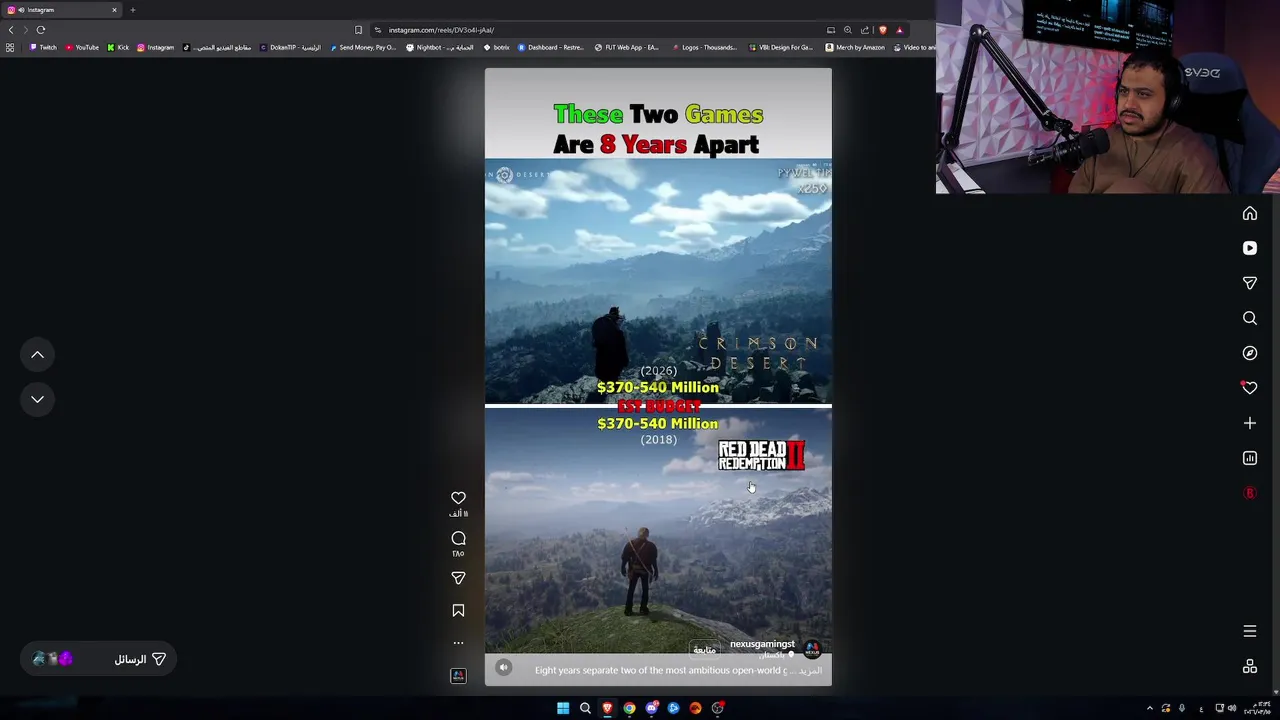
Task: Like the reel with the heart icon
Action: tap(458, 498)
